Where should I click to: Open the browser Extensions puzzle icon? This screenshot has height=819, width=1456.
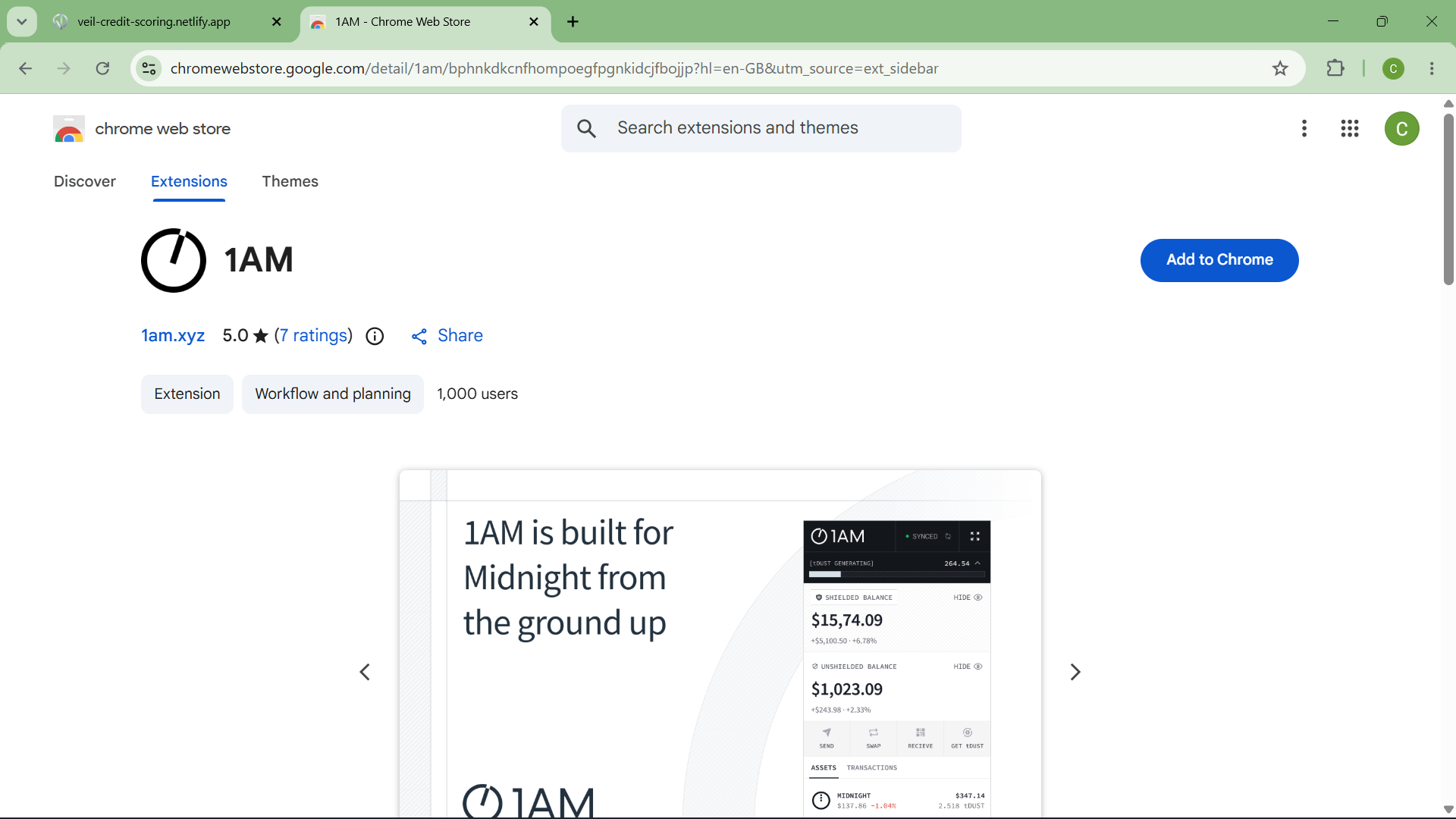coord(1335,68)
